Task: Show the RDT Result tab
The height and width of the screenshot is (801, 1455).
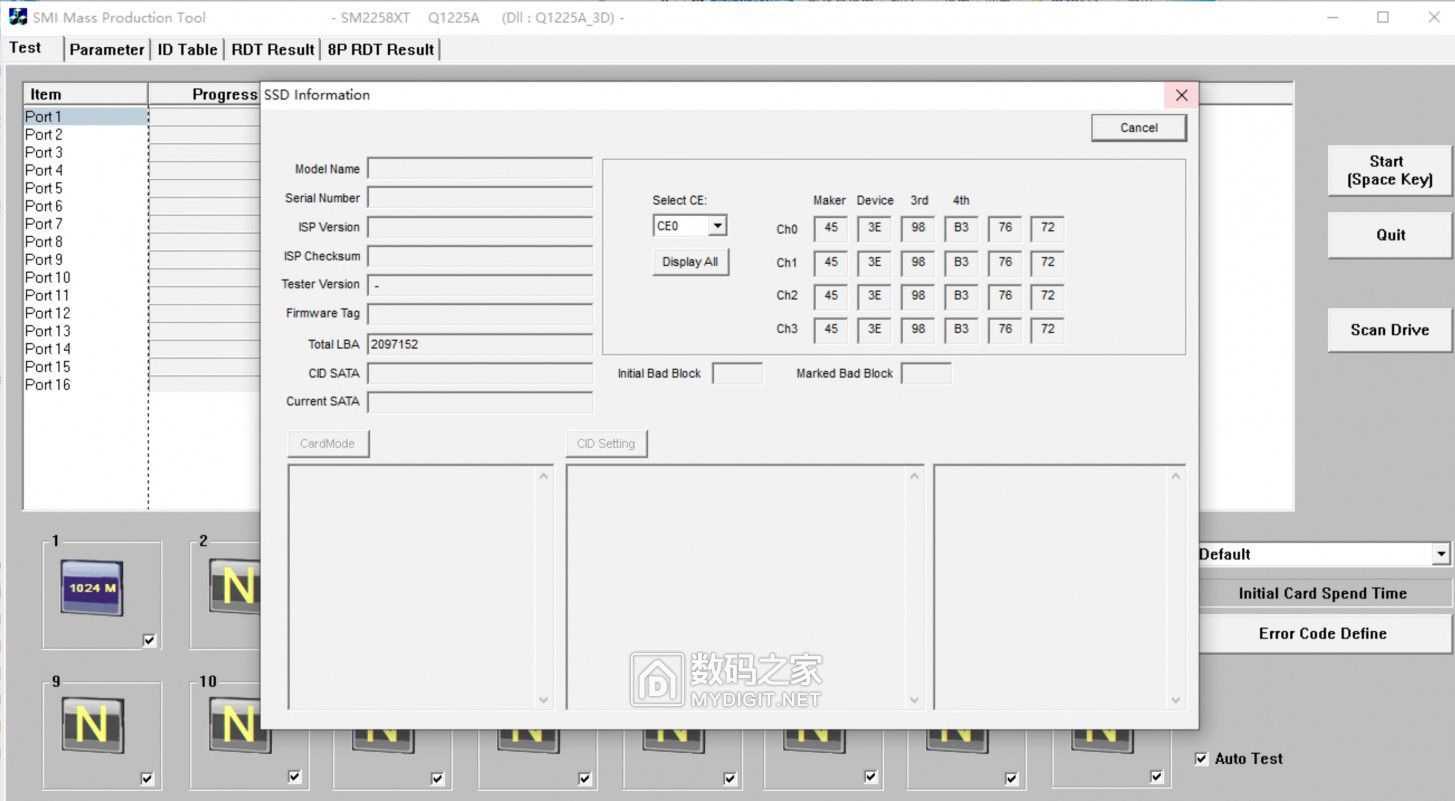Action: 273,49
